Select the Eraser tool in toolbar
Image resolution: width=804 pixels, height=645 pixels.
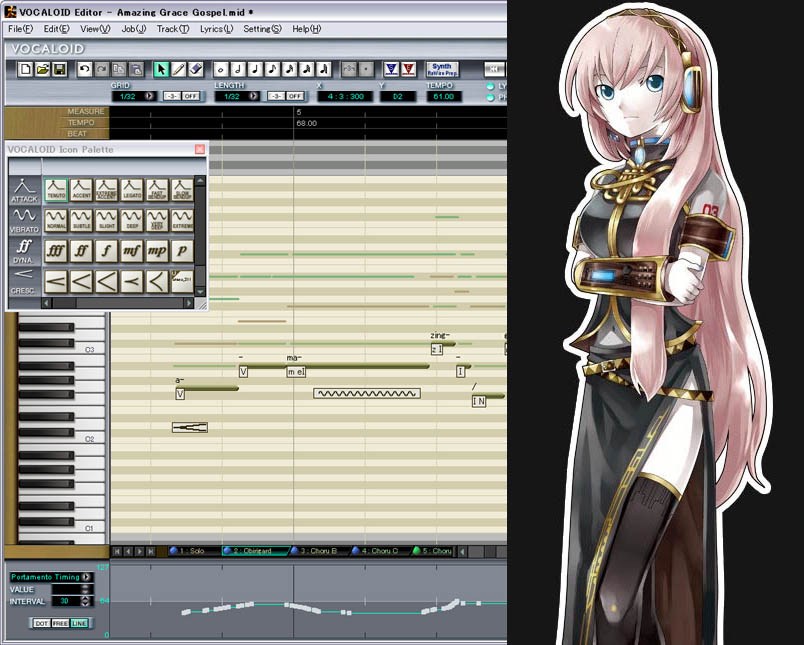coord(196,69)
